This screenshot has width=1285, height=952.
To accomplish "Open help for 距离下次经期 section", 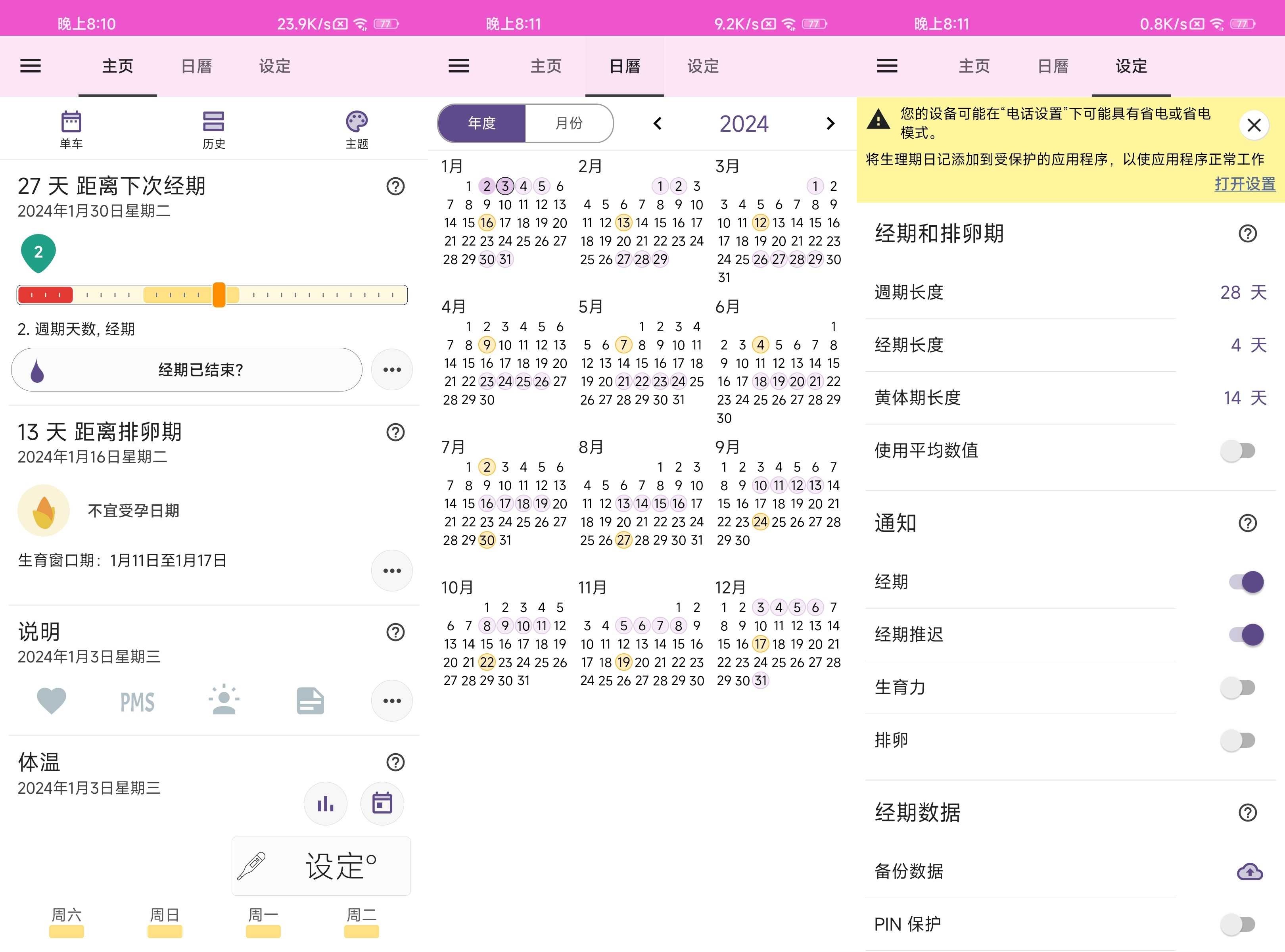I will 395,186.
